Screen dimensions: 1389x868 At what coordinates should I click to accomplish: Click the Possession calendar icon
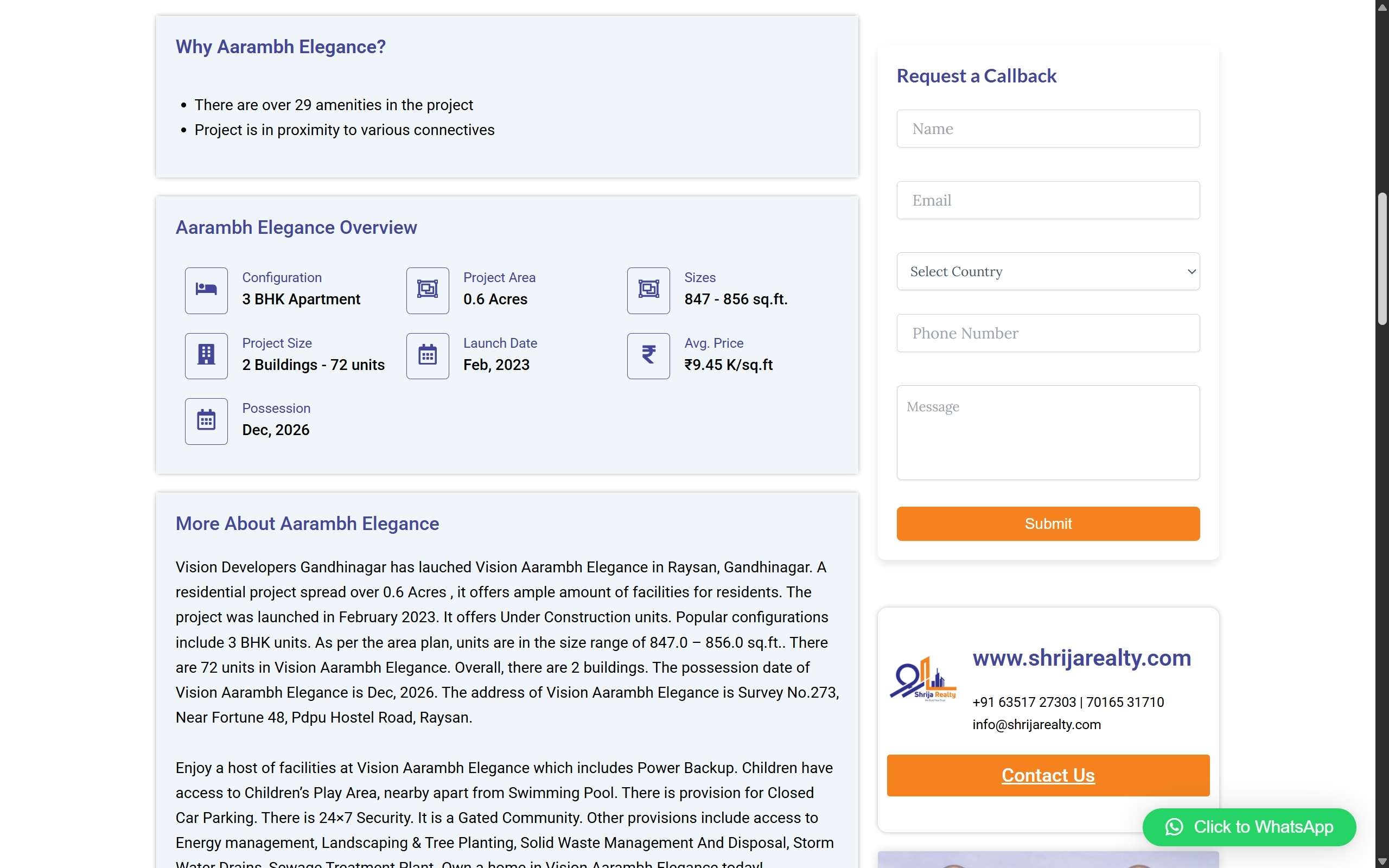pos(206,420)
